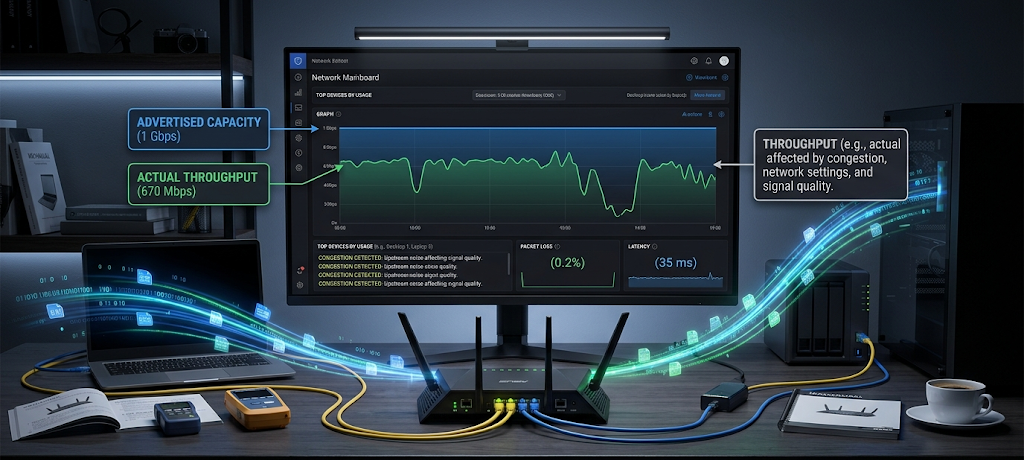Click sidebar alert icon with red dot
This screenshot has width=1024, height=460.
(x=301, y=271)
